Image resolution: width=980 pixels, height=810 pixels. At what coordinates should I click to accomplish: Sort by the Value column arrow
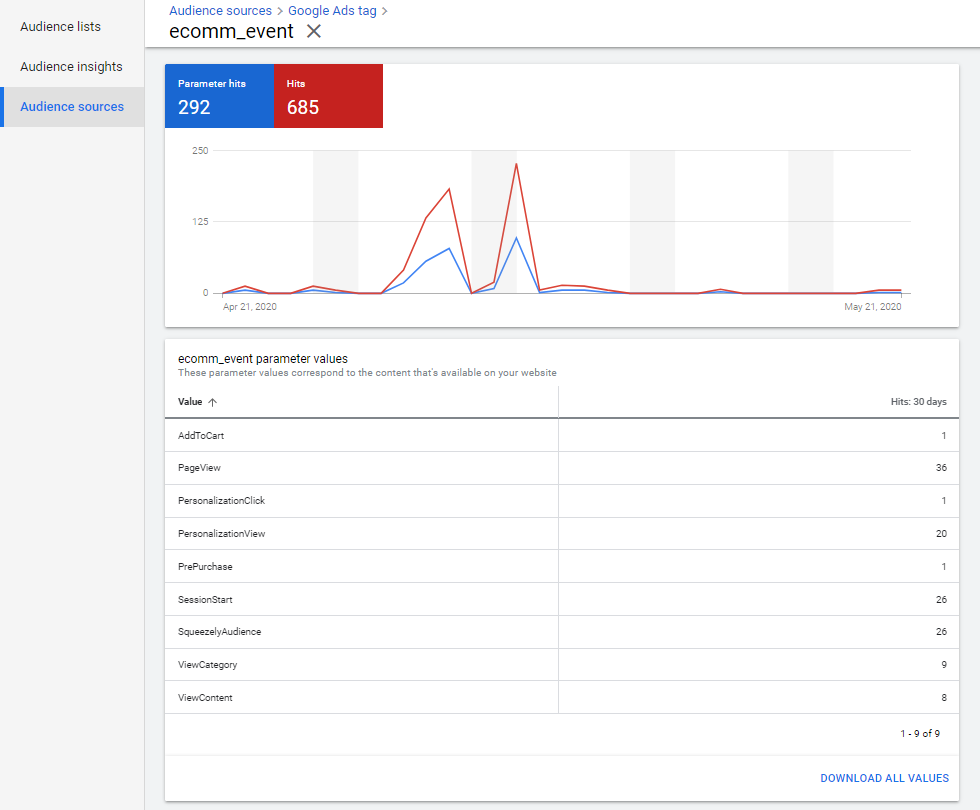click(212, 402)
